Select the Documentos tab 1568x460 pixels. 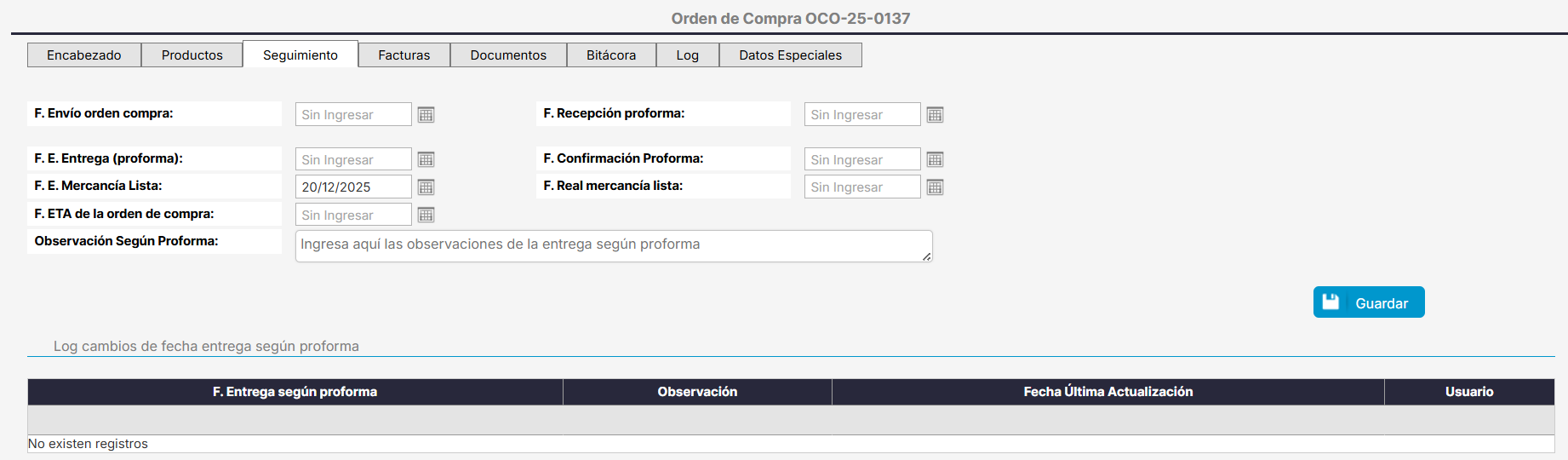pos(508,55)
